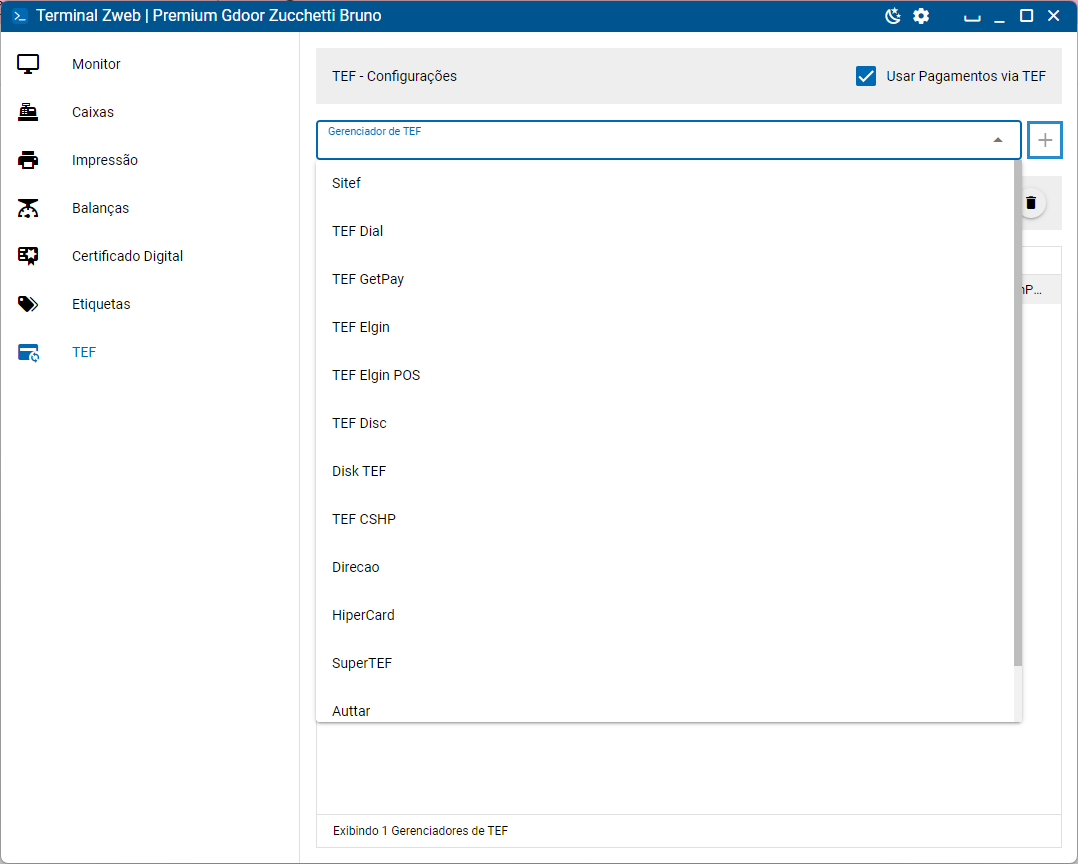Open Monitor section label

[x=96, y=64]
